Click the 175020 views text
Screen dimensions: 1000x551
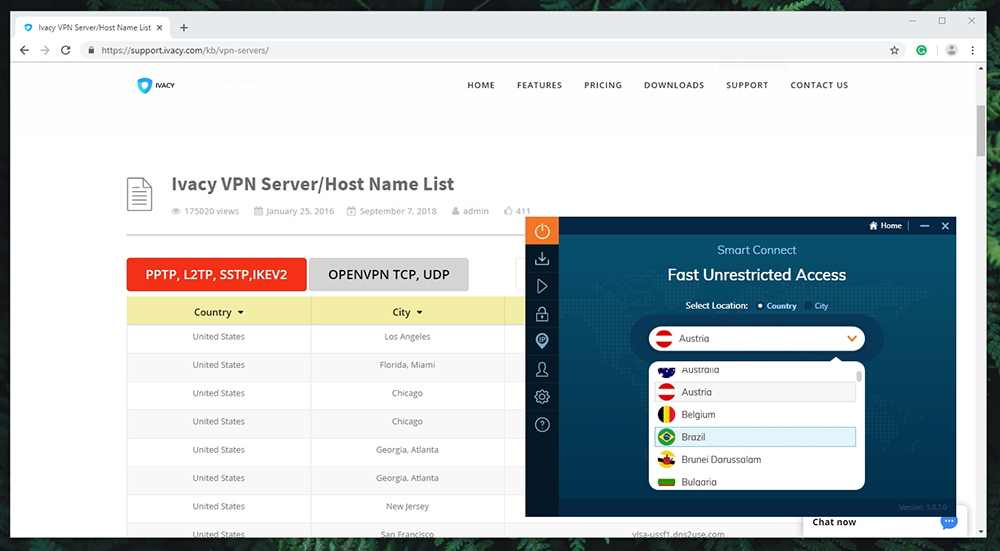pyautogui.click(x=211, y=211)
